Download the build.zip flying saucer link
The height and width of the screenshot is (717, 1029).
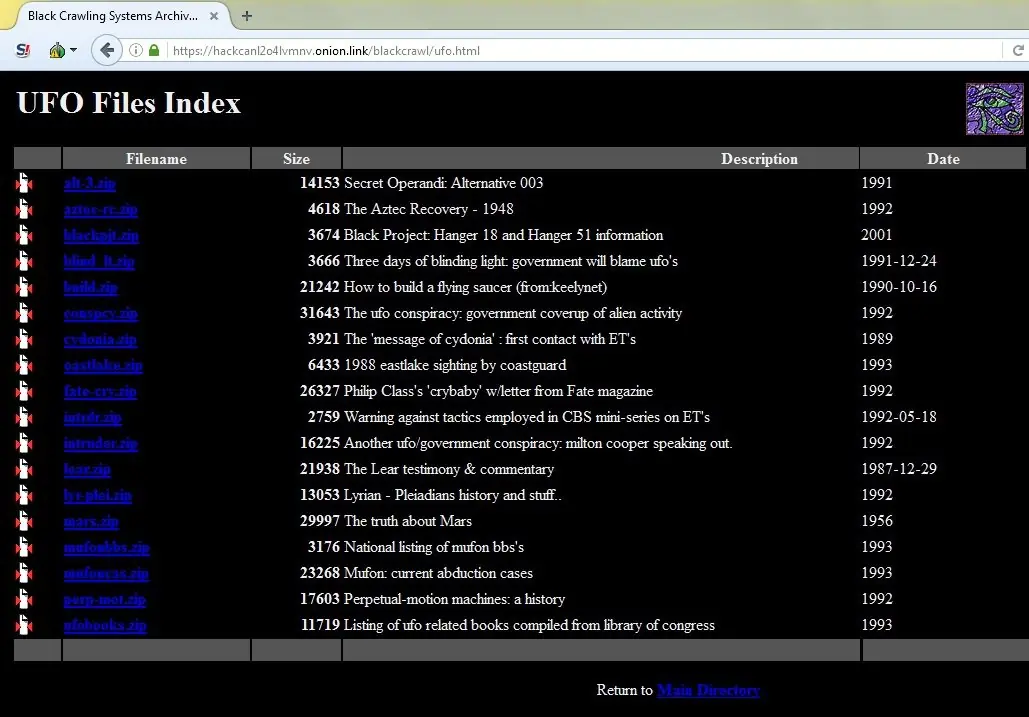tap(91, 287)
